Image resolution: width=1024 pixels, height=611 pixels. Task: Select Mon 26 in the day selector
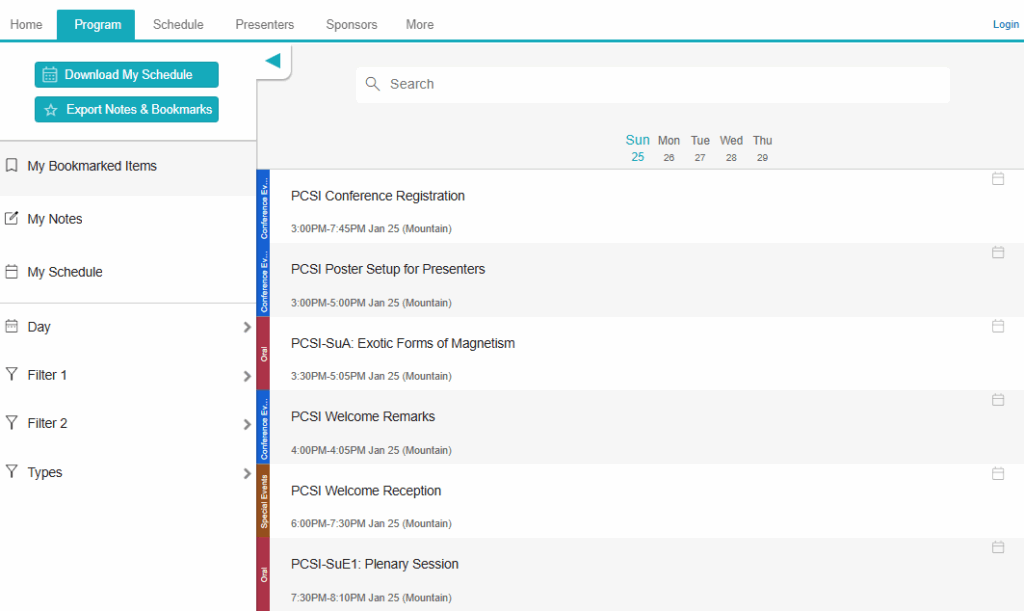pos(669,148)
